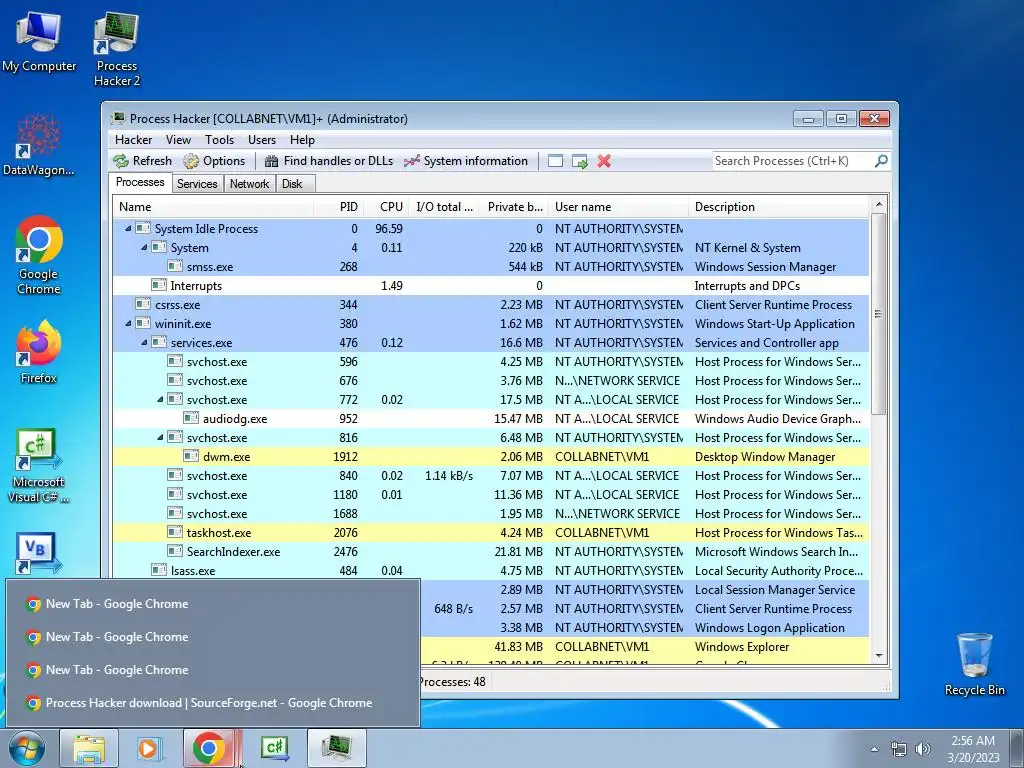Click the Find window toolbar icon
The width and height of the screenshot is (1024, 768).
(555, 161)
